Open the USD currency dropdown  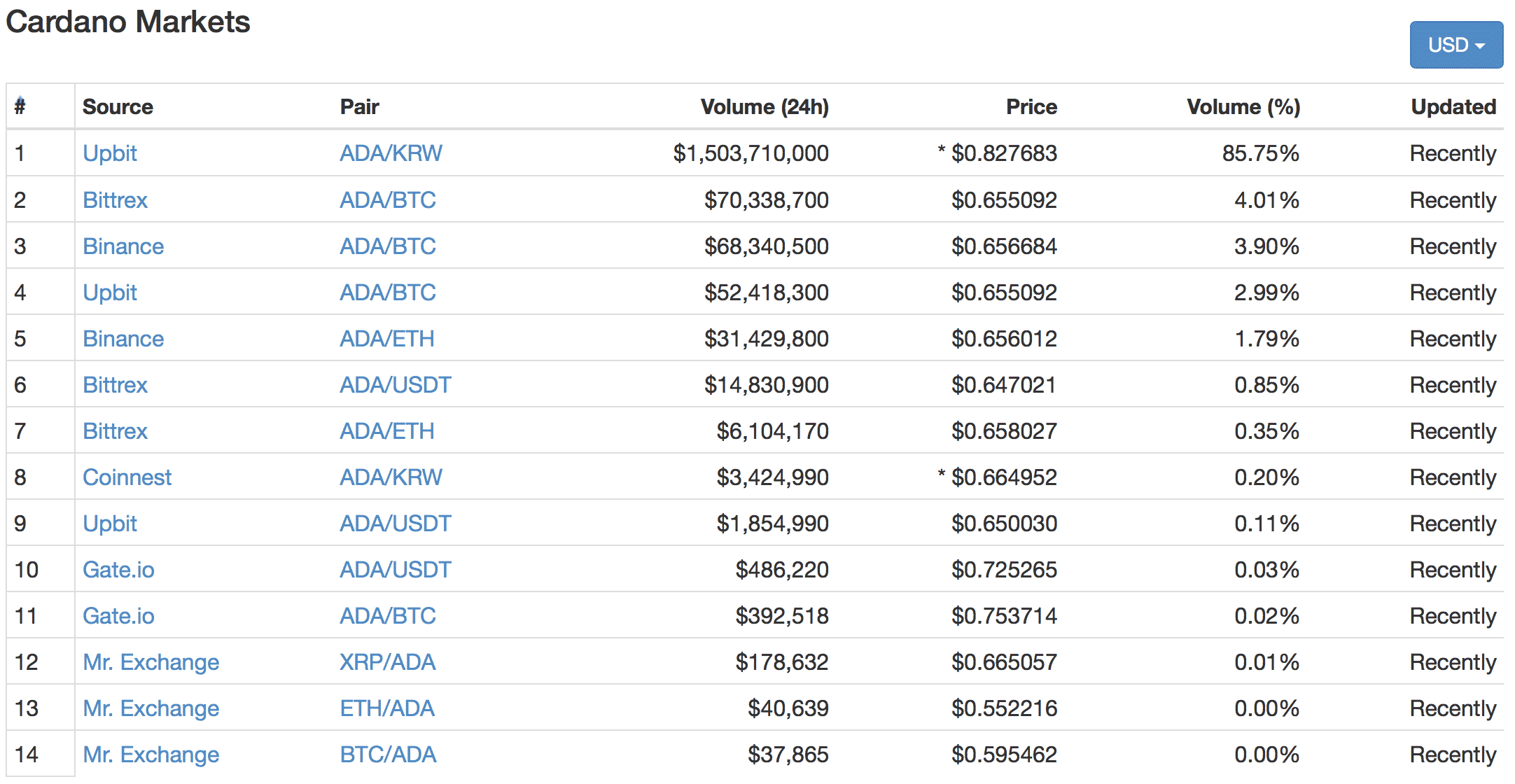click(1456, 45)
